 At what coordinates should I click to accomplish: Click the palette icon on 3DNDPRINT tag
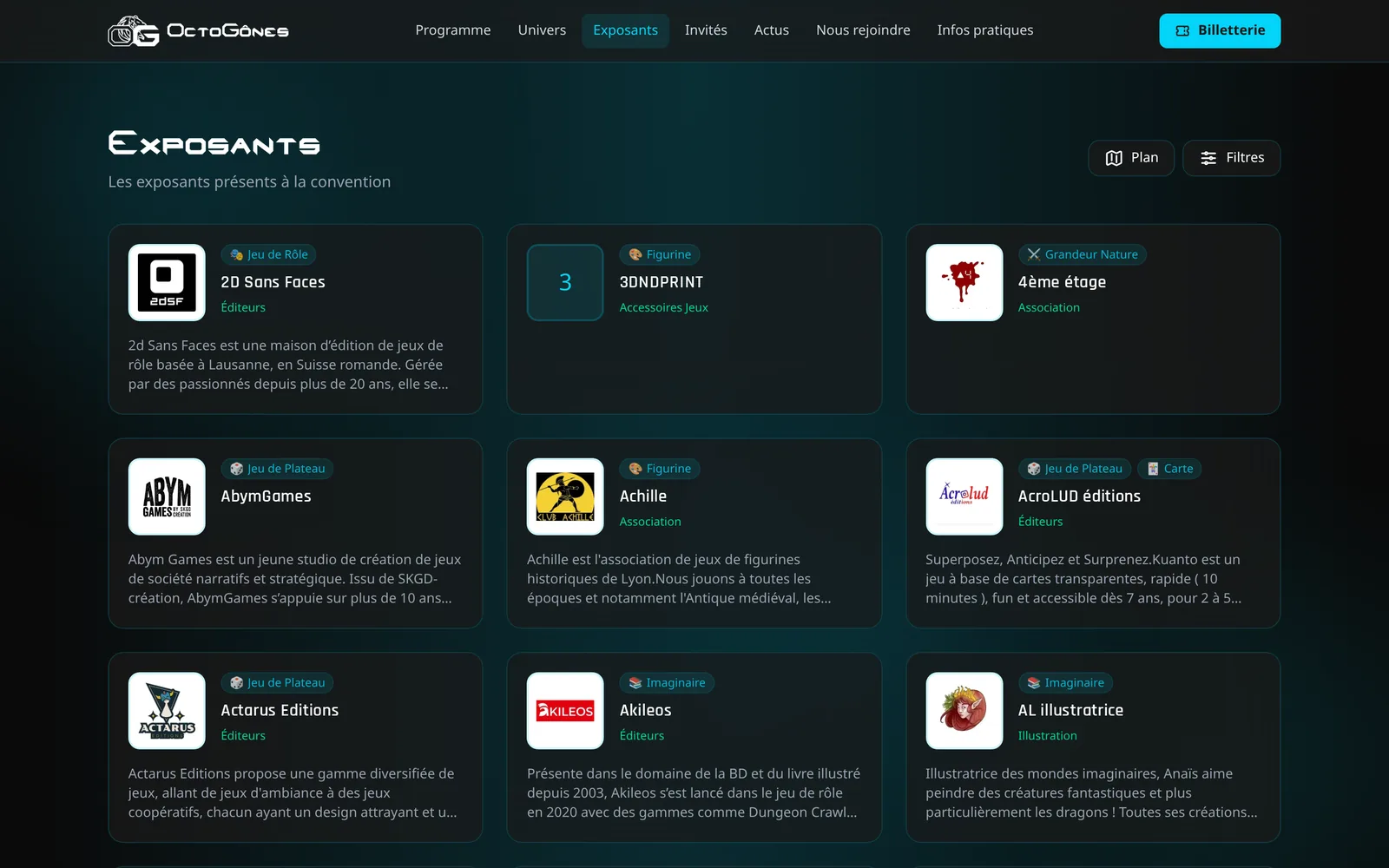pyautogui.click(x=635, y=254)
